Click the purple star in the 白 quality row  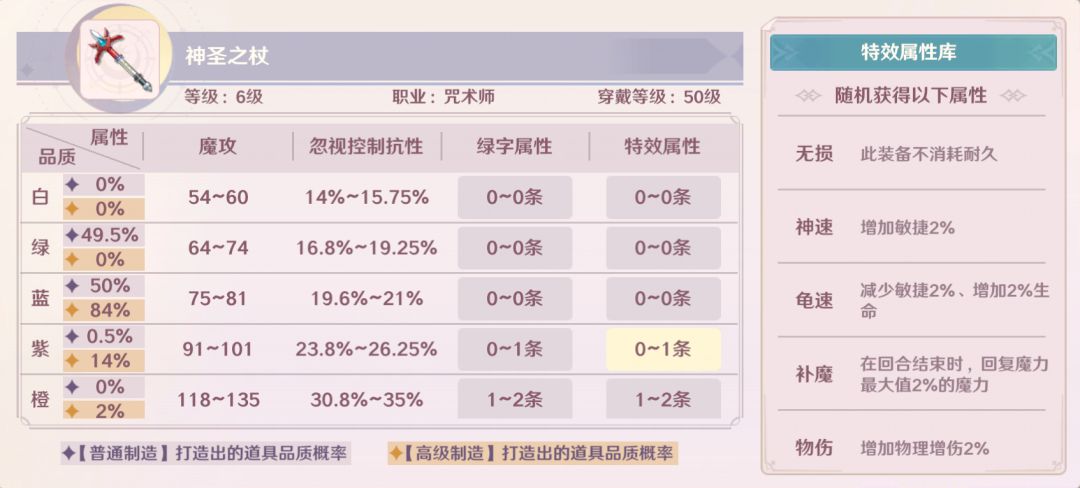tap(72, 185)
